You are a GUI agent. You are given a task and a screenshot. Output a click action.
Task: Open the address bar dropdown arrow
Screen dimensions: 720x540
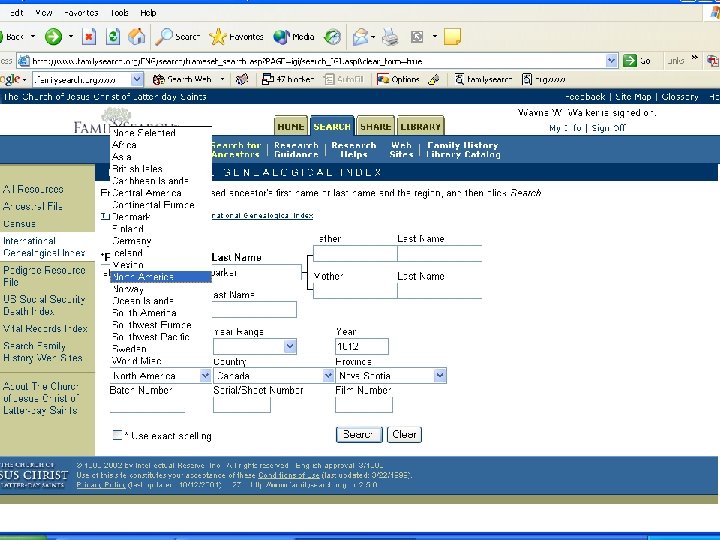[x=611, y=61]
